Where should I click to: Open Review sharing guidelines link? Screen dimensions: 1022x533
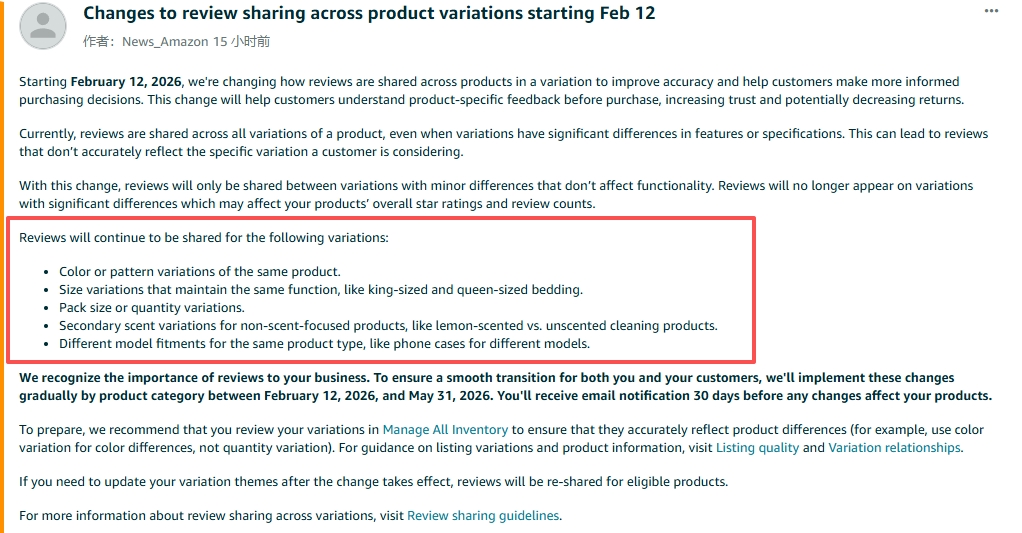pyautogui.click(x=483, y=516)
